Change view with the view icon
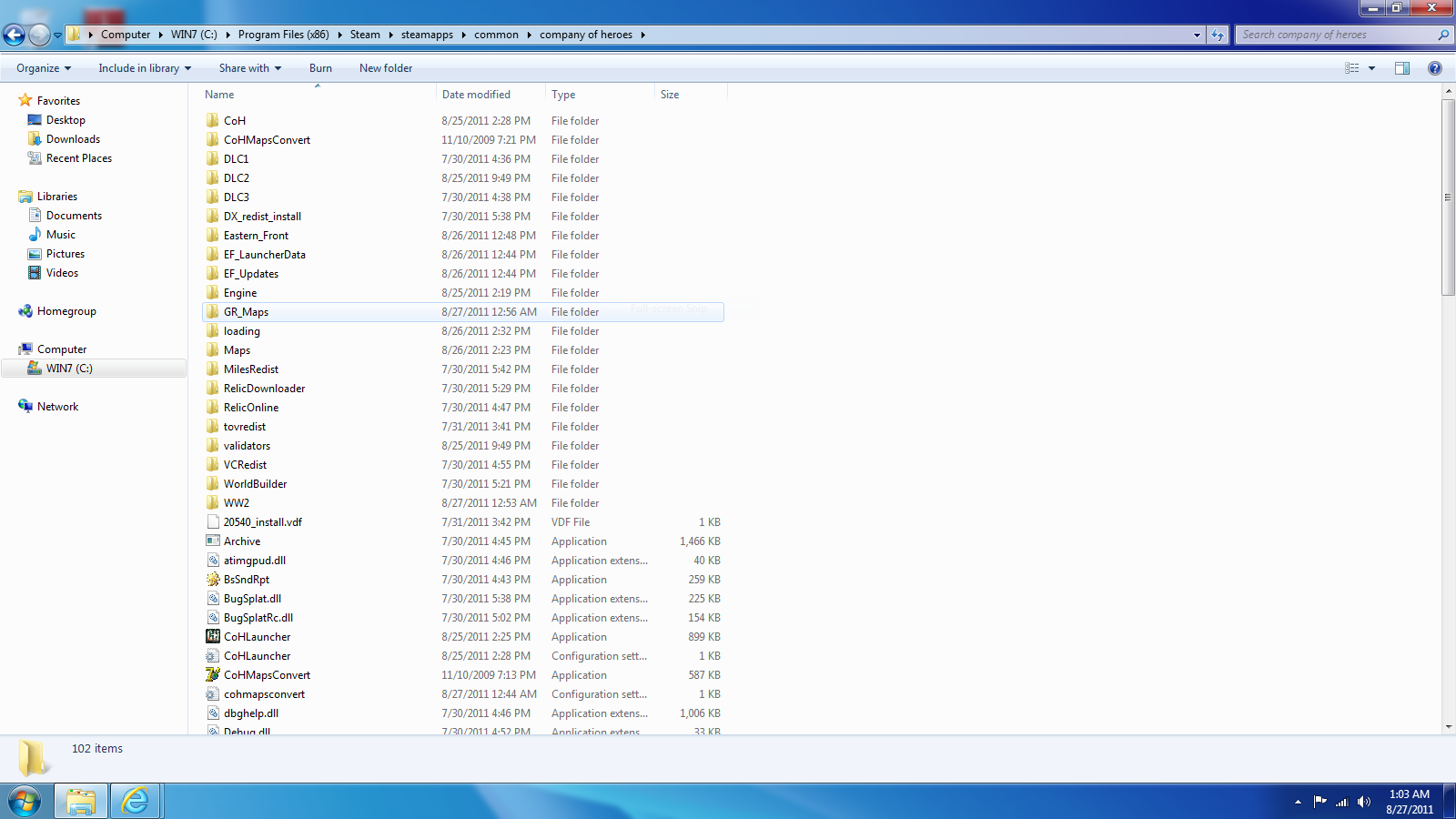 (1352, 68)
